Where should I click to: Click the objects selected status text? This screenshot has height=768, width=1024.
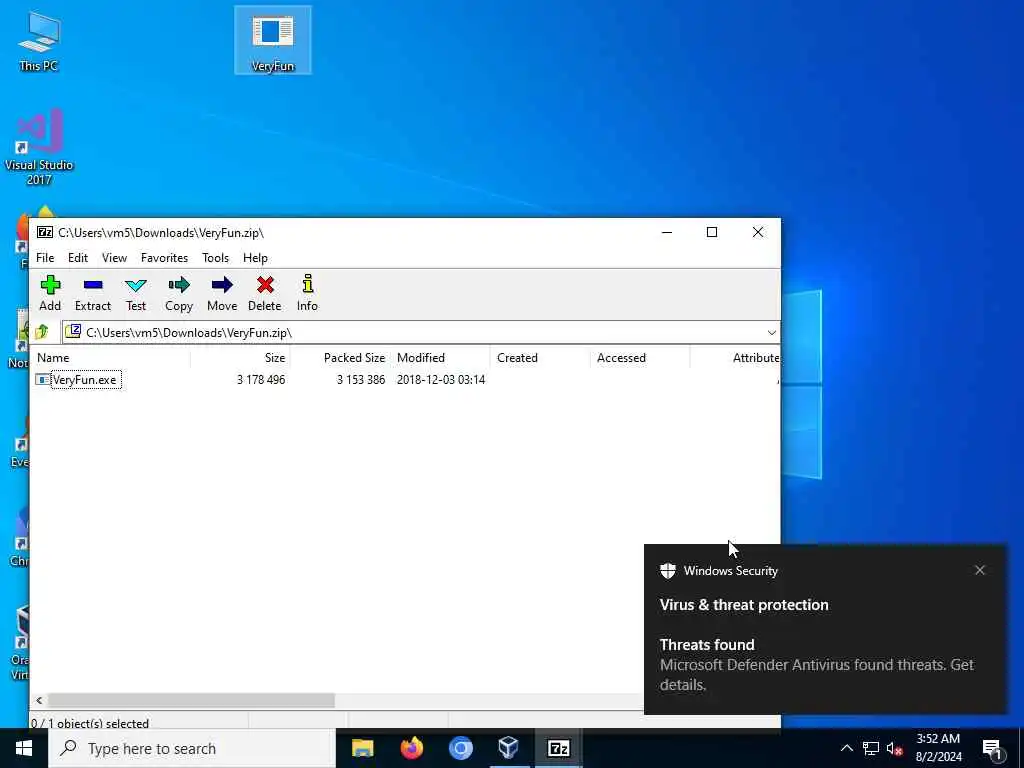pyautogui.click(x=89, y=723)
